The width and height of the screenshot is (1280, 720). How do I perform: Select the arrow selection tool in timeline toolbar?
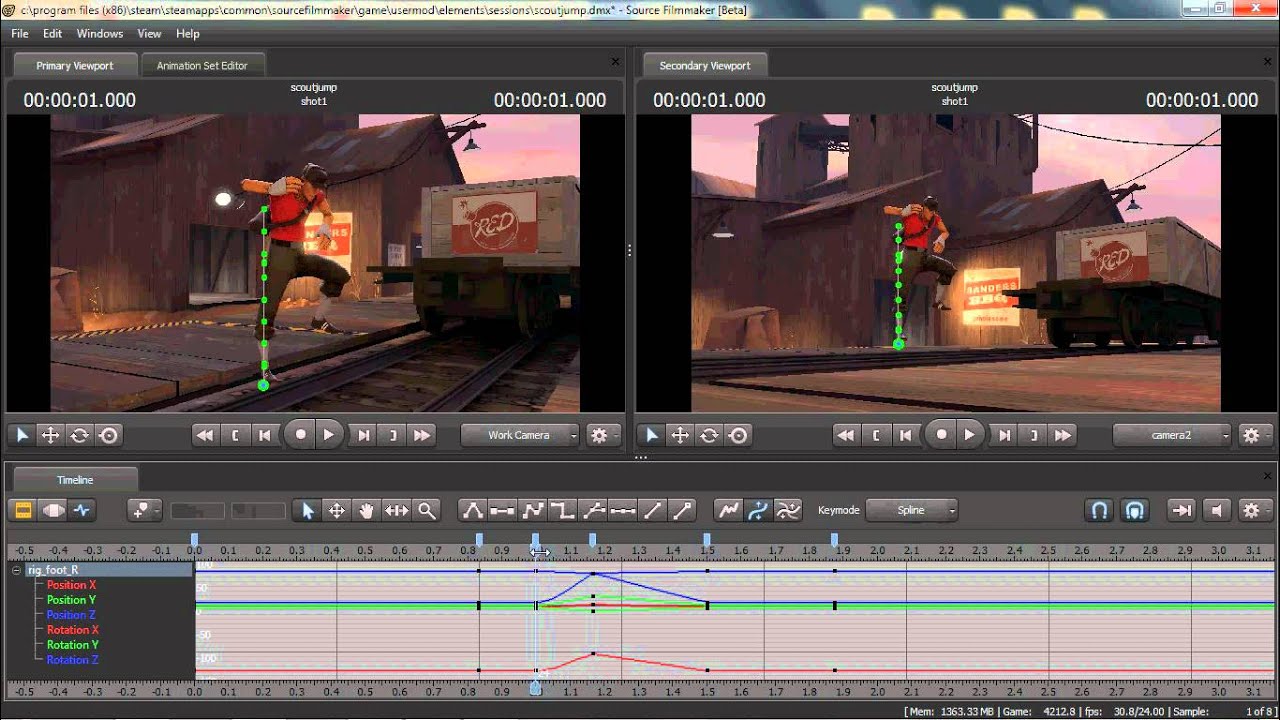coord(308,510)
